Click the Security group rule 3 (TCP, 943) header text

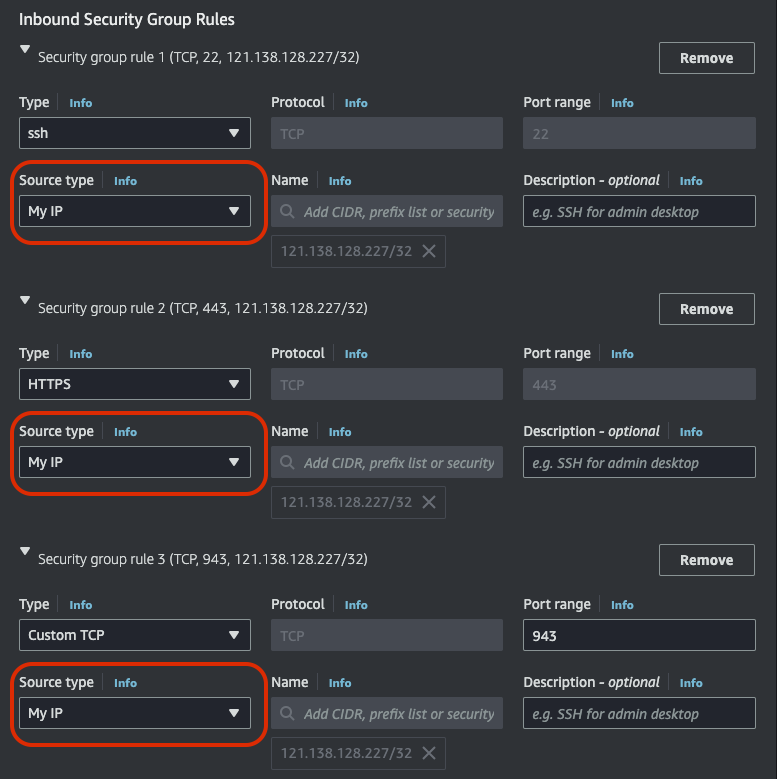click(203, 559)
